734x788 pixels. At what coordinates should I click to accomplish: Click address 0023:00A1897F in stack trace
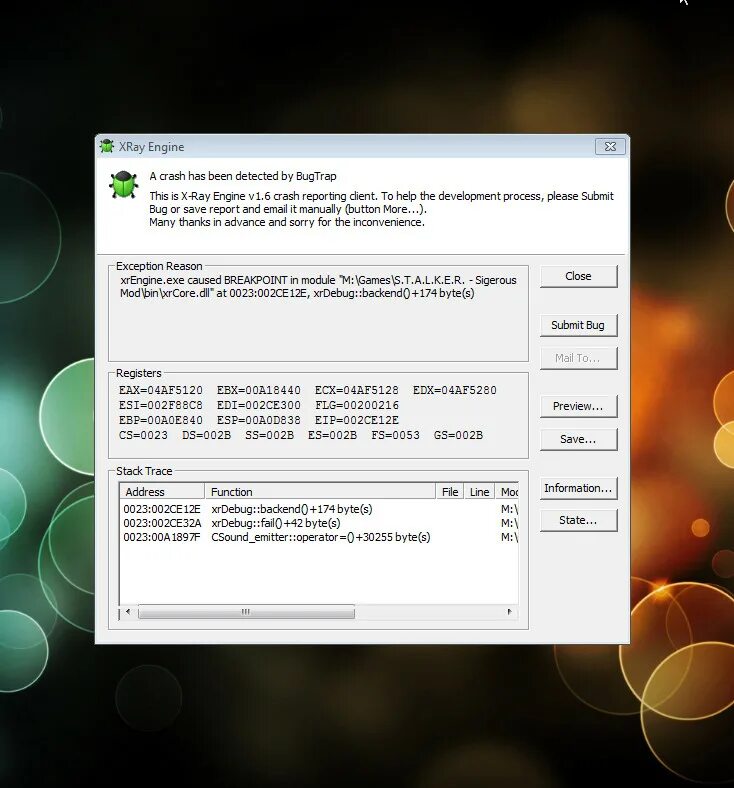(x=162, y=537)
